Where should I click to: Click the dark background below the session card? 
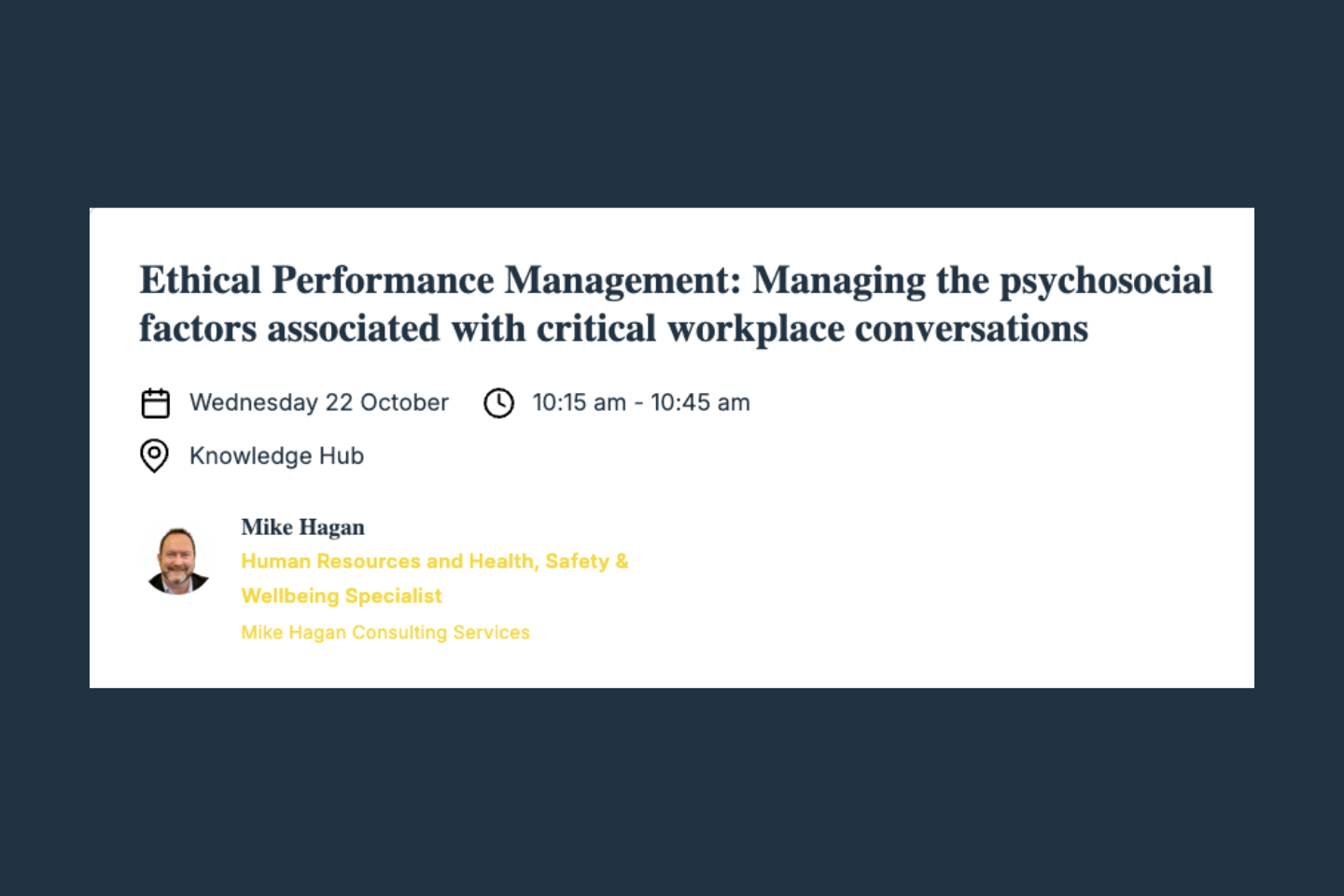coord(672,793)
